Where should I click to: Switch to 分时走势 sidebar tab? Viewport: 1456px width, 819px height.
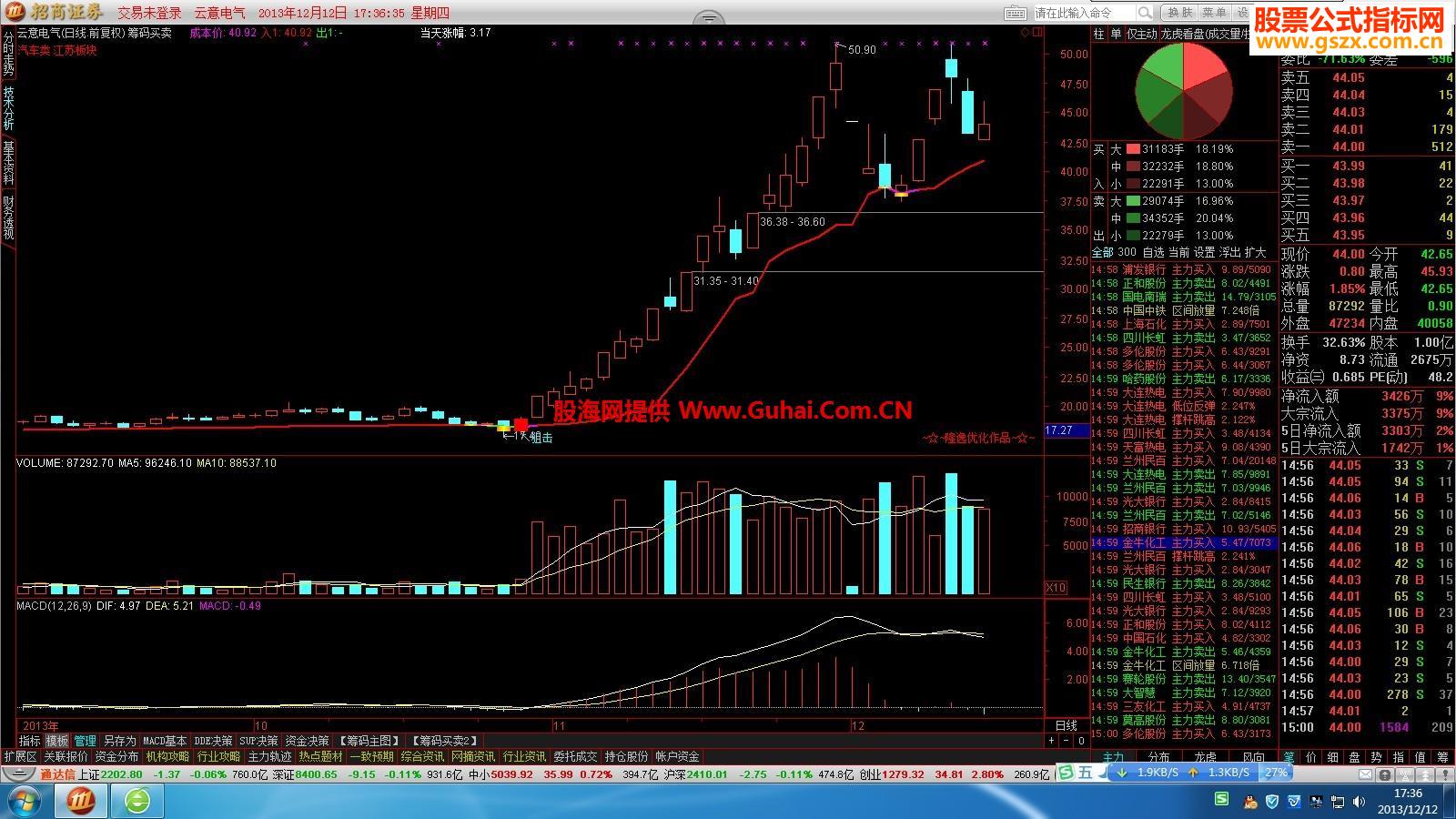pyautogui.click(x=8, y=54)
